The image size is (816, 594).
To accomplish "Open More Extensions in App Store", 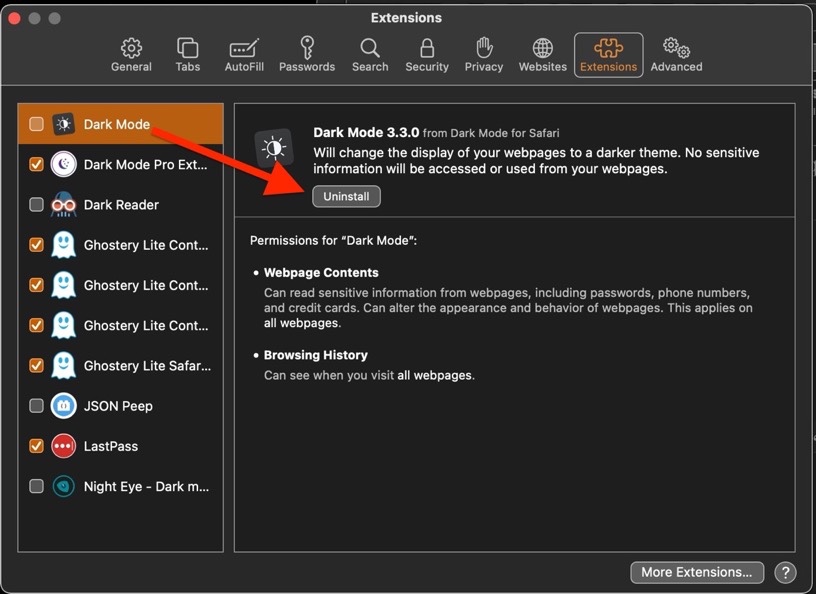I will (x=697, y=572).
